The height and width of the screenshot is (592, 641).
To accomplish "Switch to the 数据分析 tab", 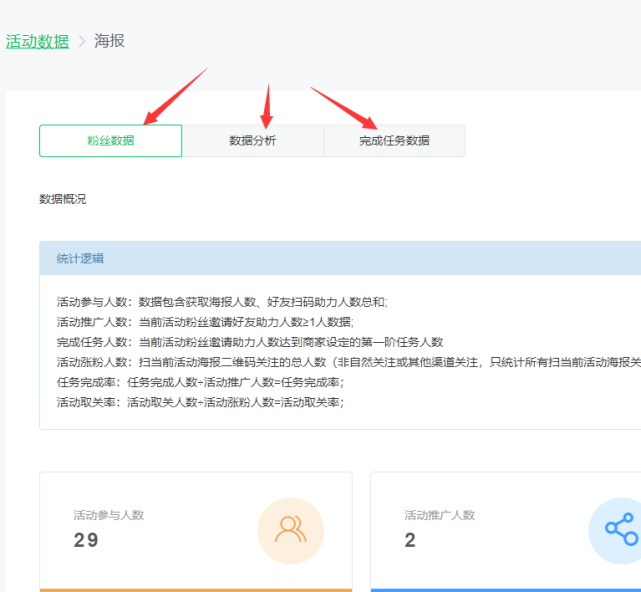I will pyautogui.click(x=253, y=141).
